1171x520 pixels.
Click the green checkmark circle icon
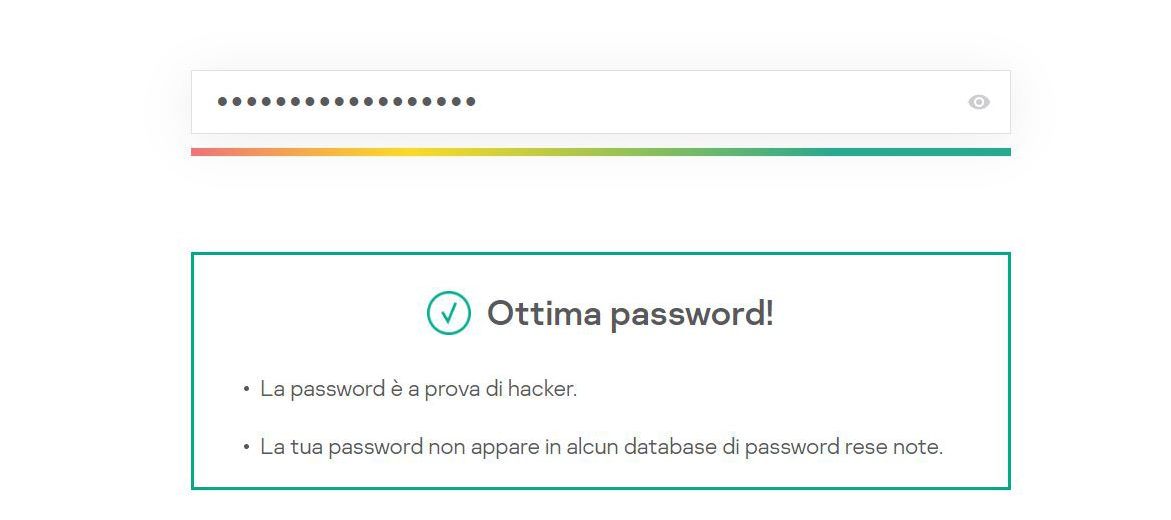pos(449,313)
